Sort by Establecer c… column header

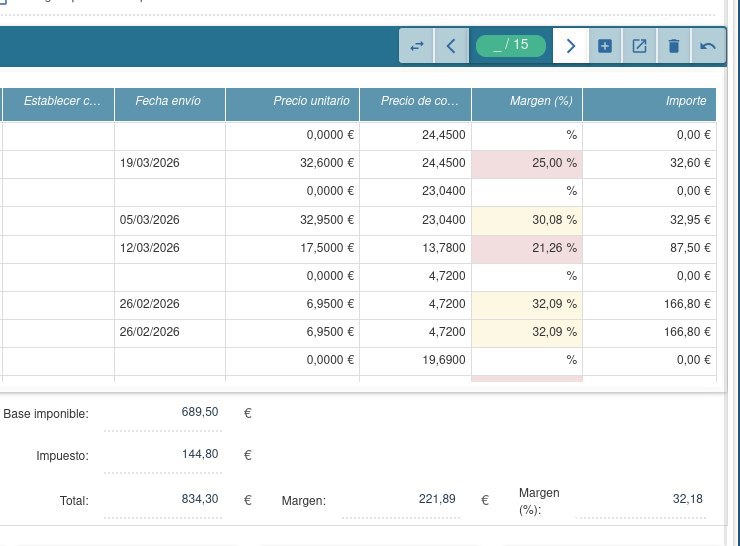(59, 104)
